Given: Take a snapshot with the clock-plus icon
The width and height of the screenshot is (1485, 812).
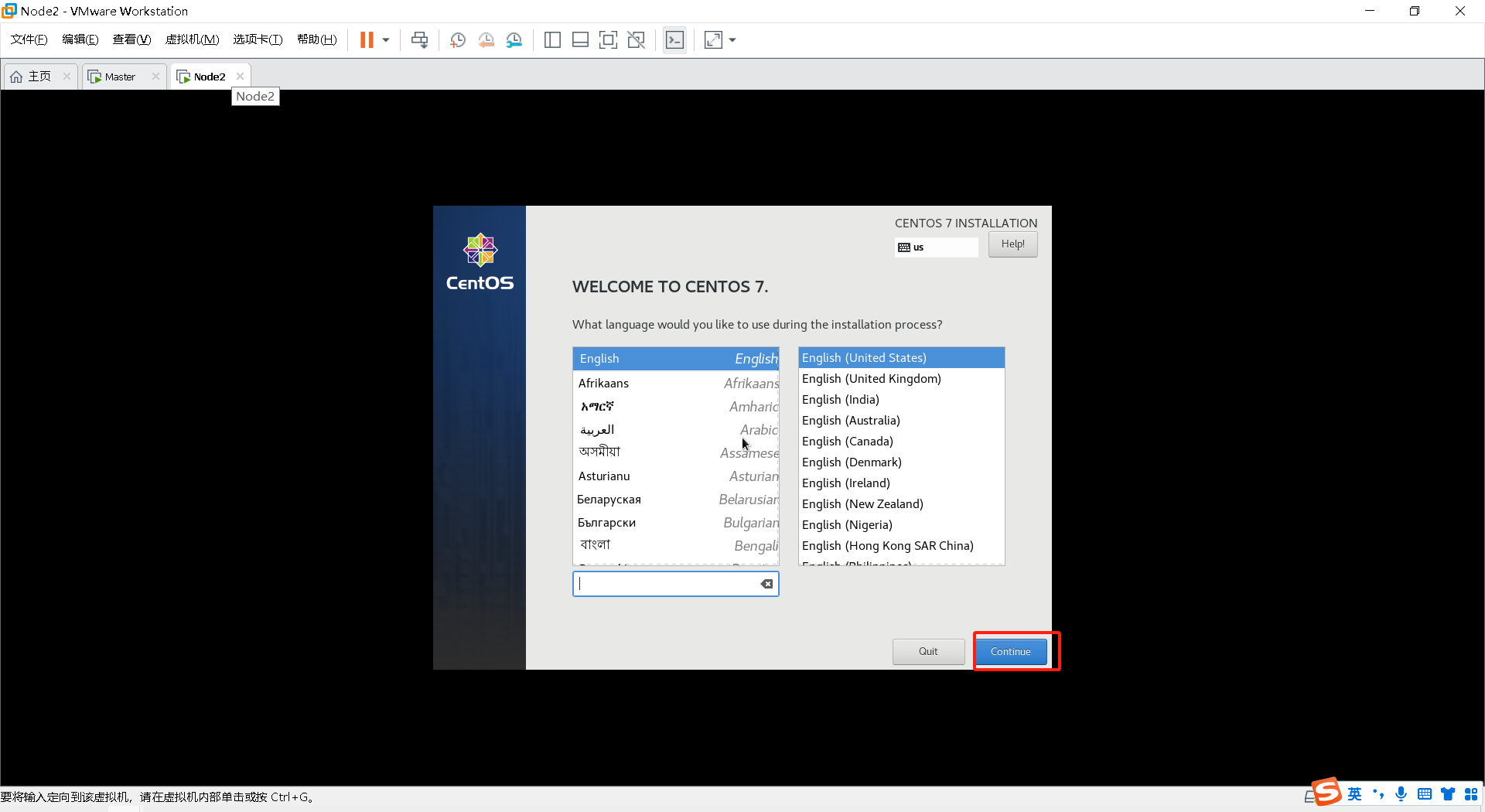Looking at the screenshot, I should tap(458, 40).
